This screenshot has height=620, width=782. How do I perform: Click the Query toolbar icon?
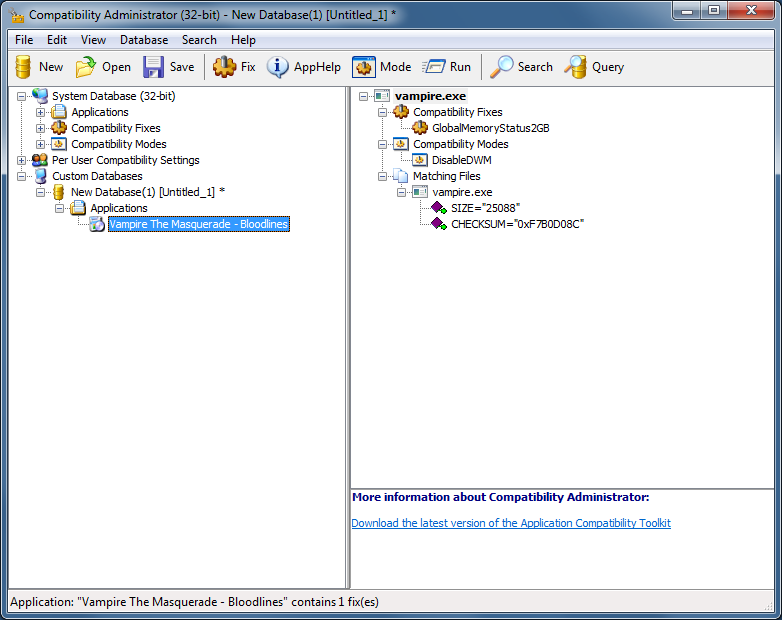click(576, 67)
